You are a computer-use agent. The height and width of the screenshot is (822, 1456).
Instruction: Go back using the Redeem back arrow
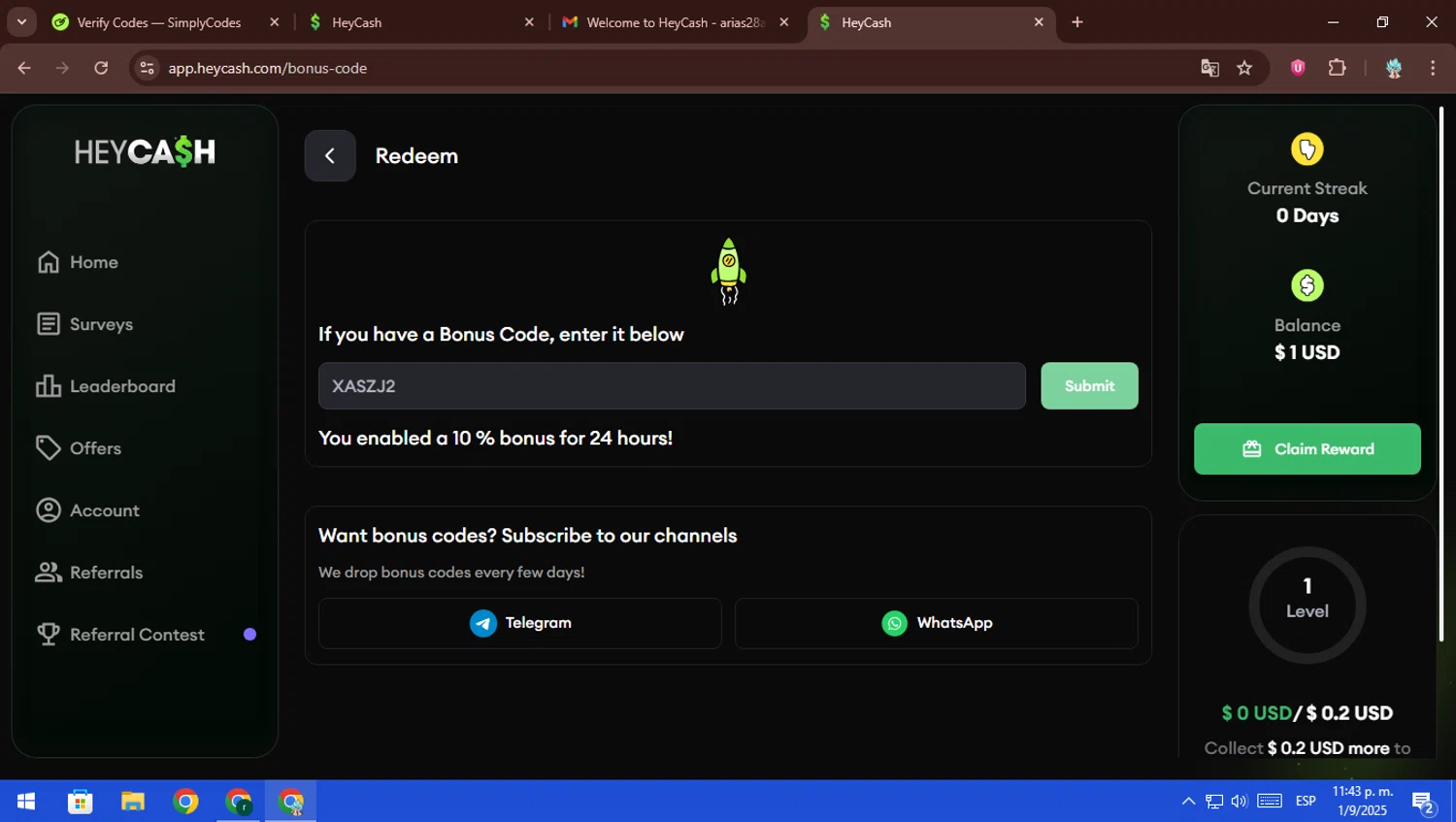(x=330, y=155)
